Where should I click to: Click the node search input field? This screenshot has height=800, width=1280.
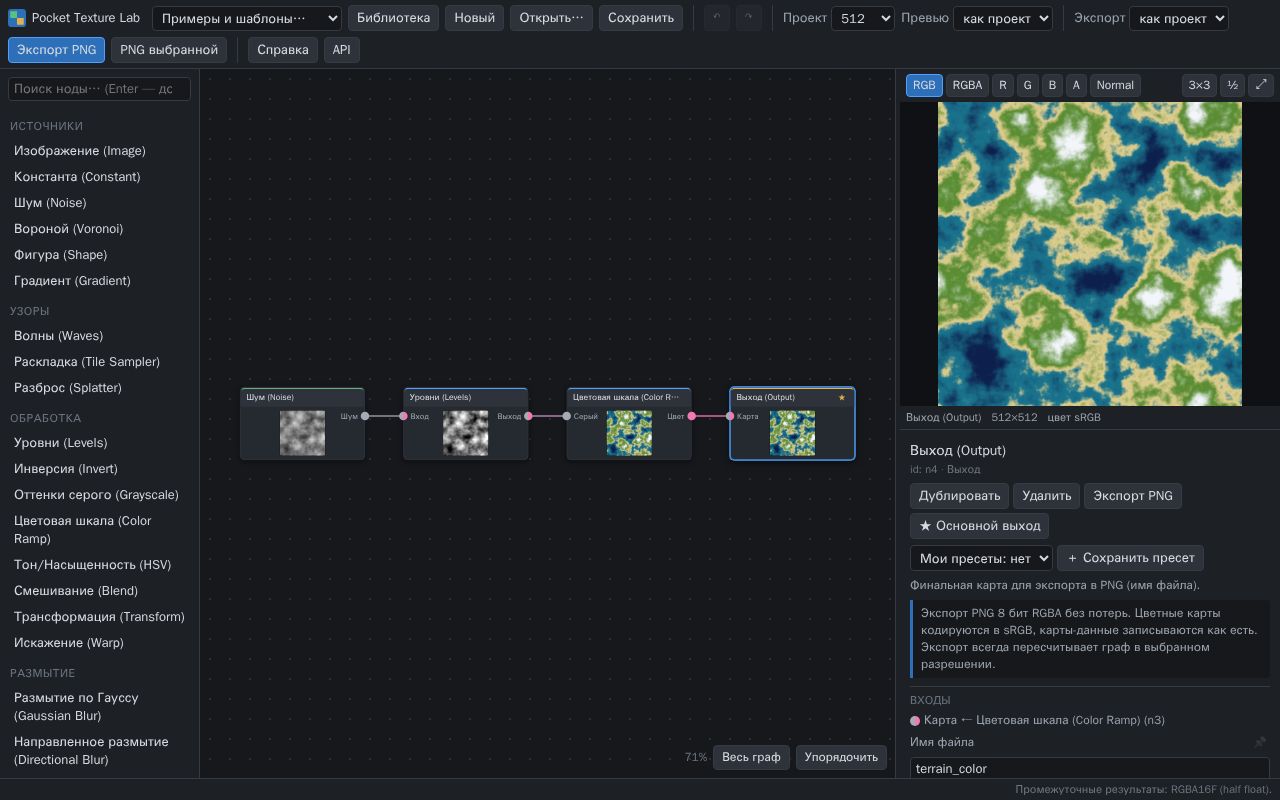click(x=99, y=89)
